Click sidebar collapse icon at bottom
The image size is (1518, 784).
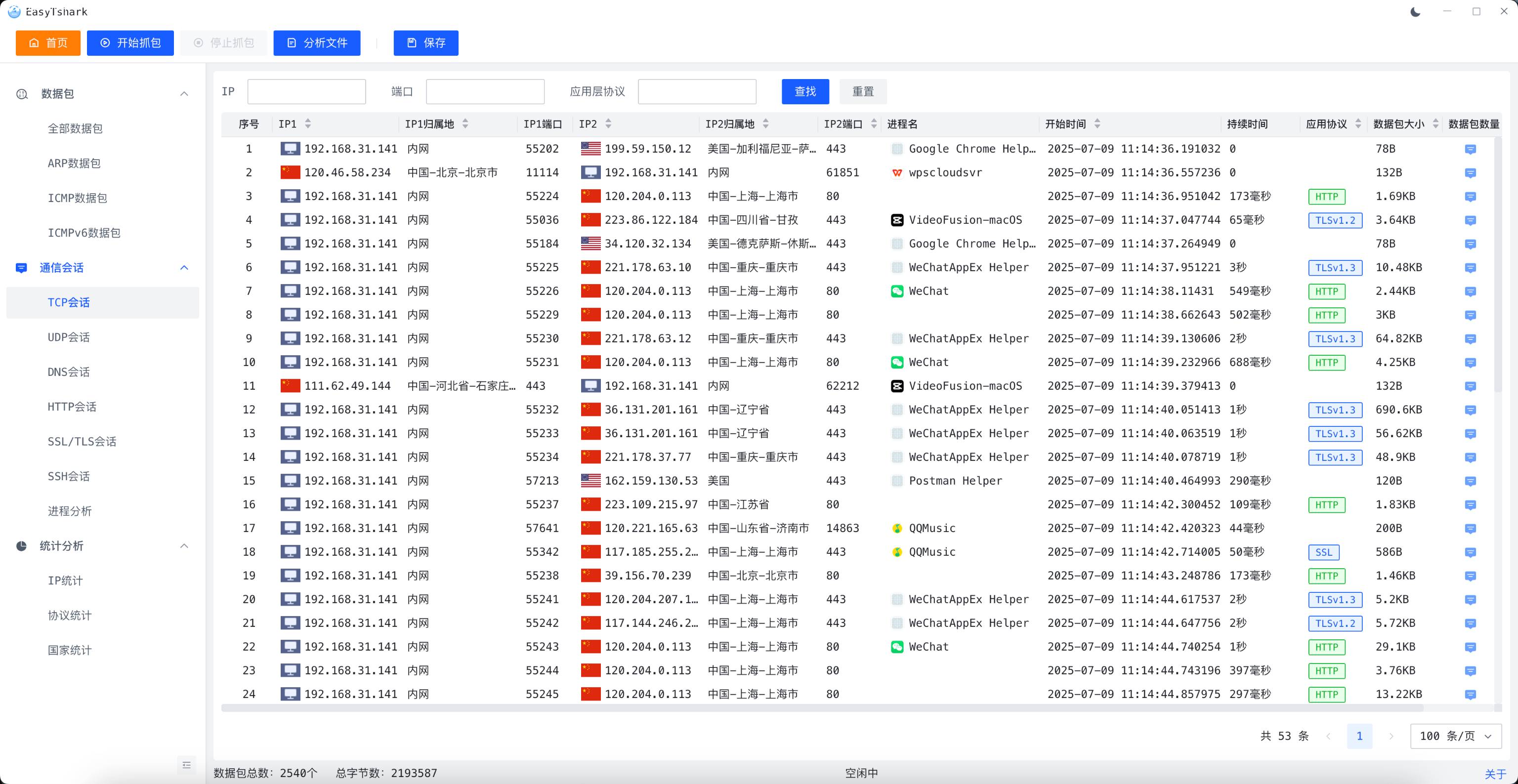point(186,765)
